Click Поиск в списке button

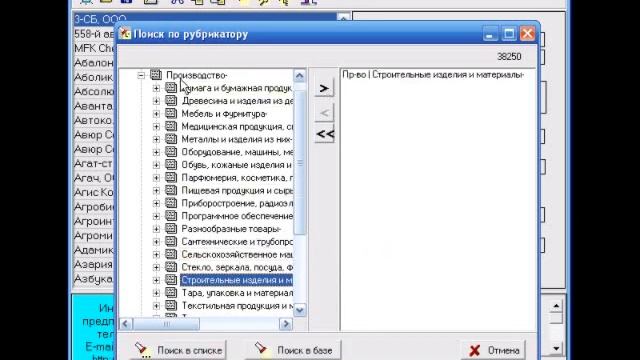click(x=179, y=350)
